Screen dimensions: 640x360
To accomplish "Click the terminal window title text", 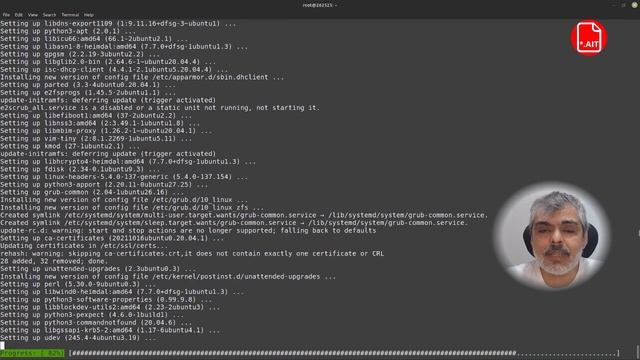I will [x=320, y=5].
